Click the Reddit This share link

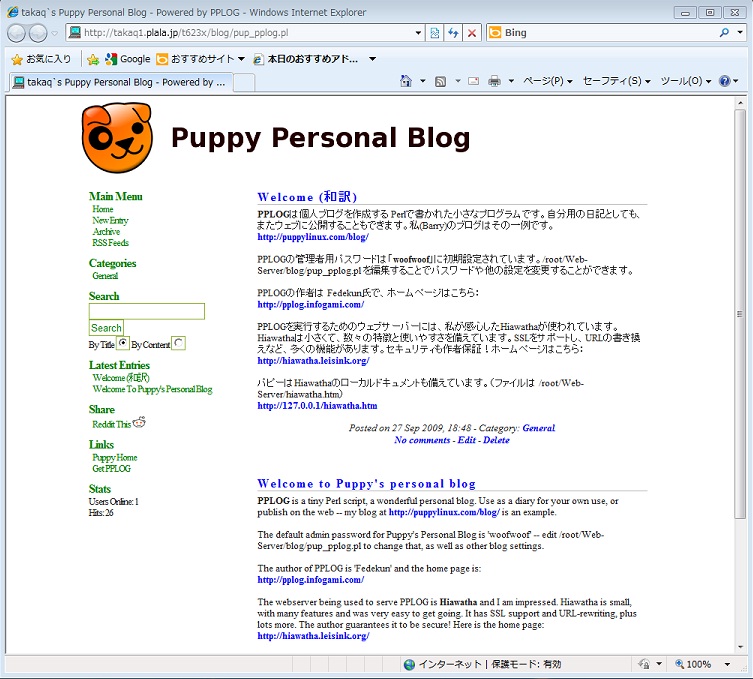[x=111, y=424]
